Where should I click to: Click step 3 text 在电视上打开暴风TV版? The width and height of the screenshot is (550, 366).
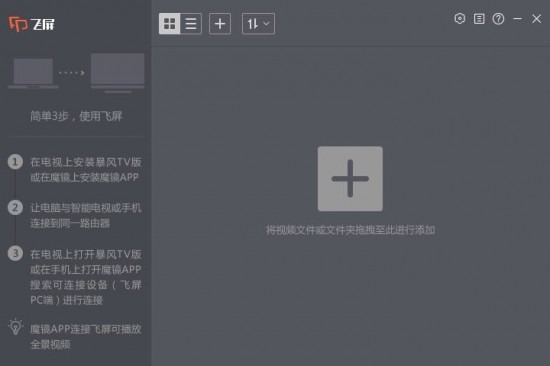pyautogui.click(x=86, y=254)
